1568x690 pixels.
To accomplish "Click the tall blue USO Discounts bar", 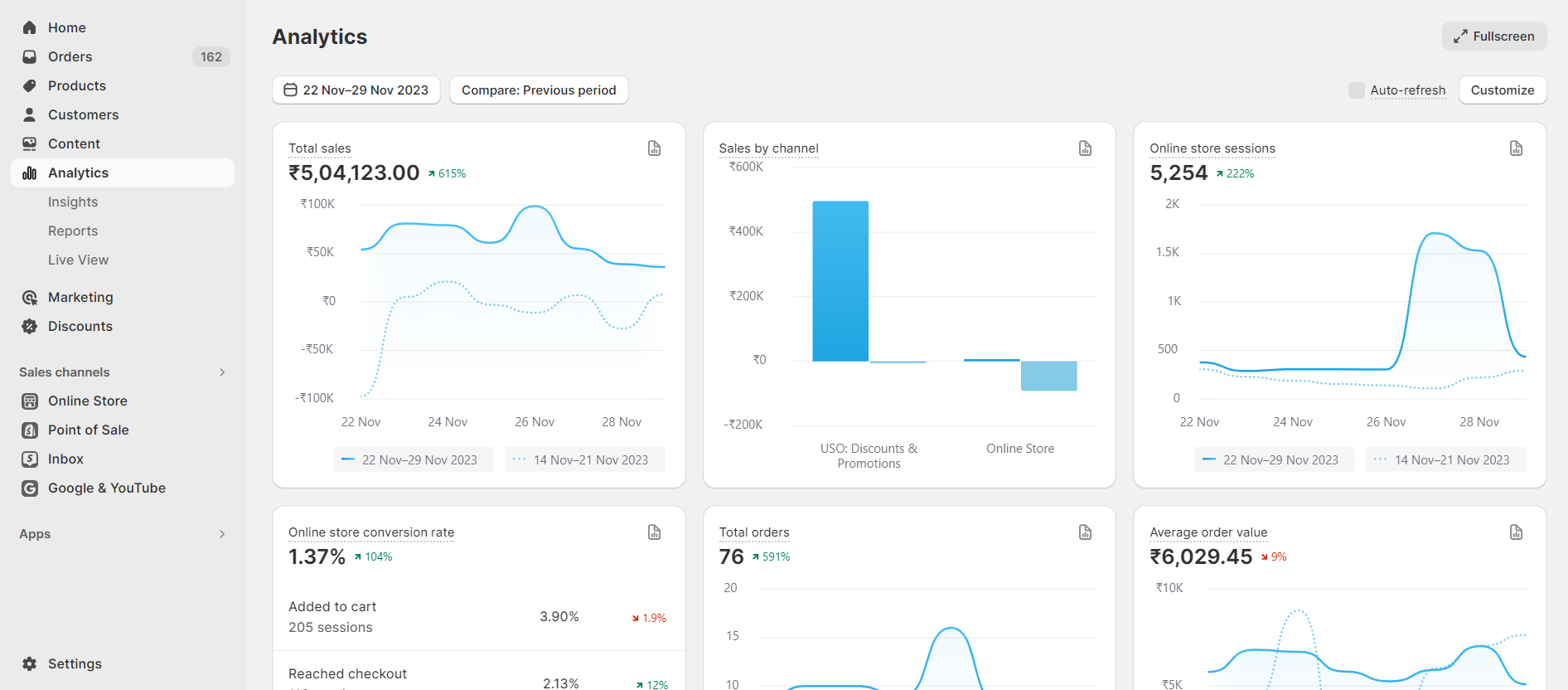I will click(x=840, y=280).
